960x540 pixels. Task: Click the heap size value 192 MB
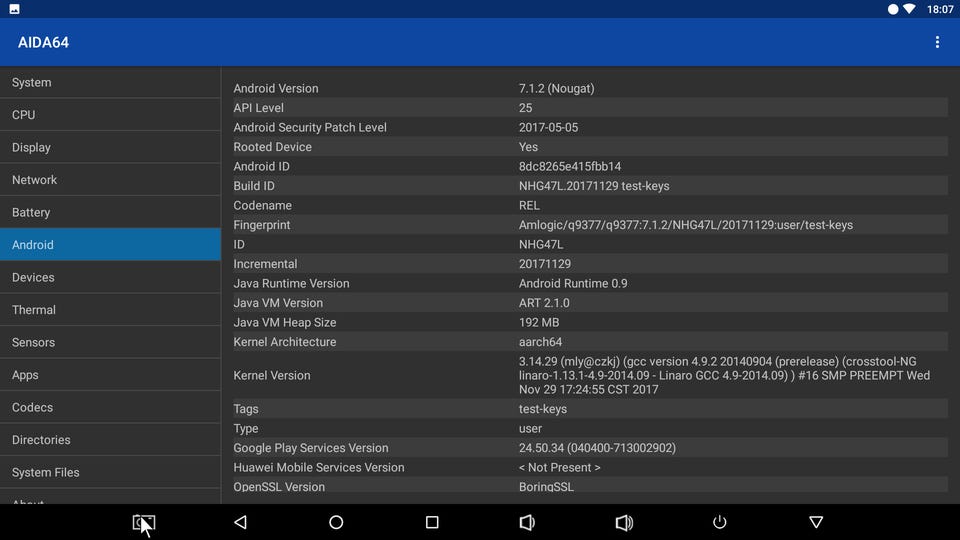click(539, 323)
